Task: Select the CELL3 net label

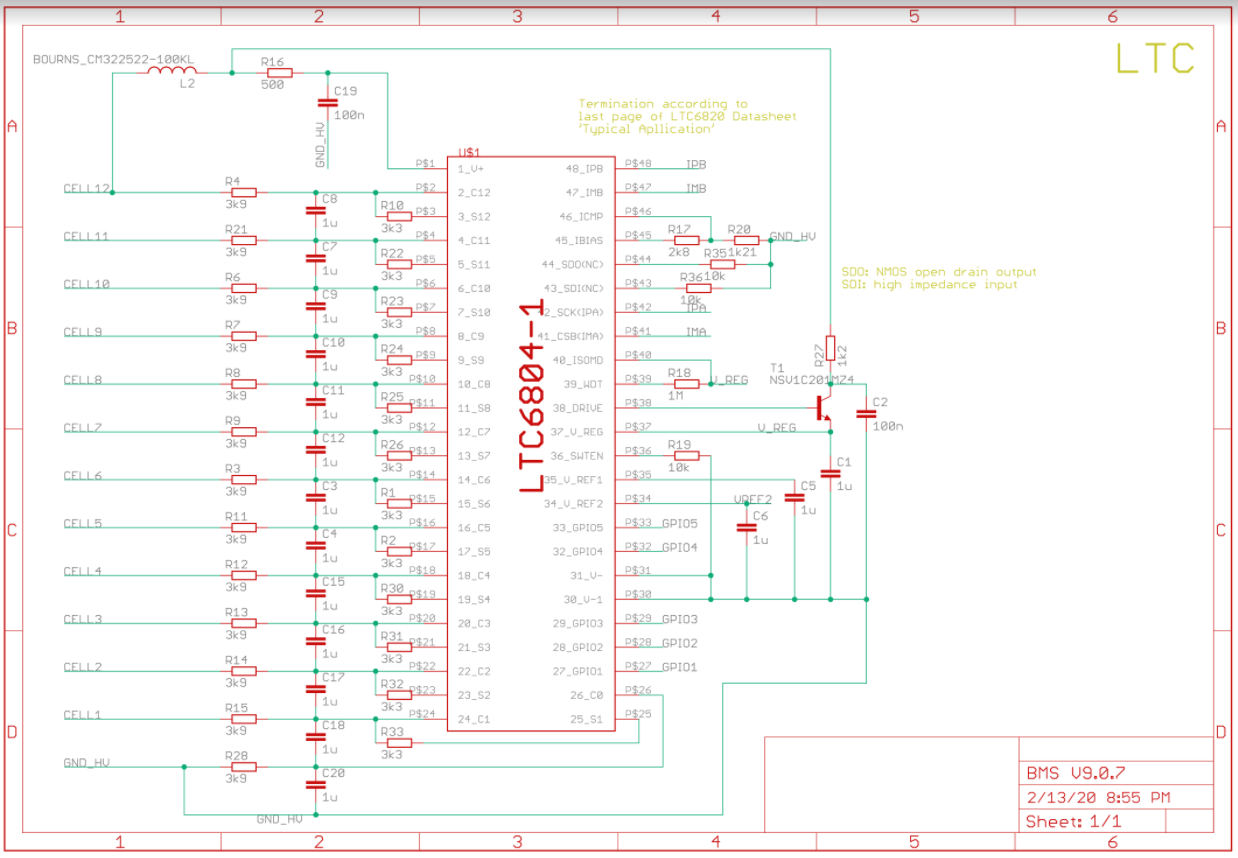Action: point(83,620)
